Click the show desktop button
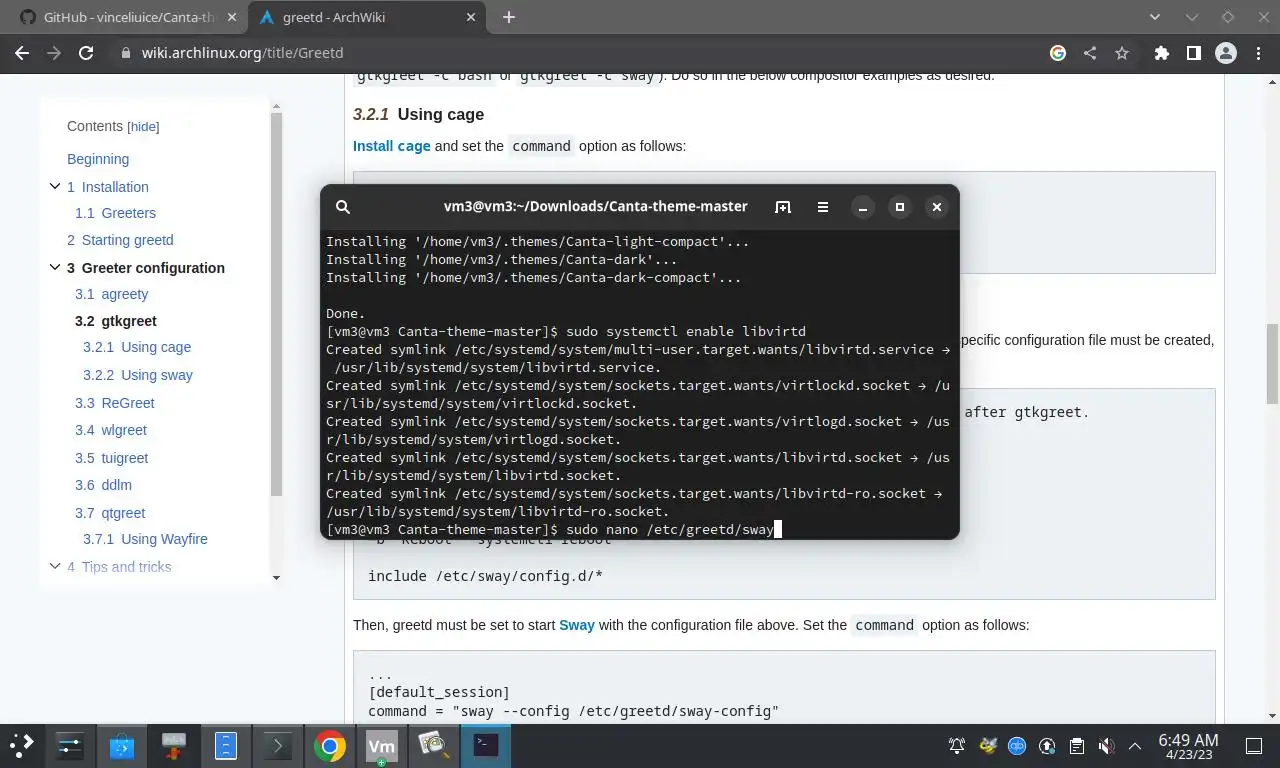The width and height of the screenshot is (1280, 768). click(x=1254, y=746)
